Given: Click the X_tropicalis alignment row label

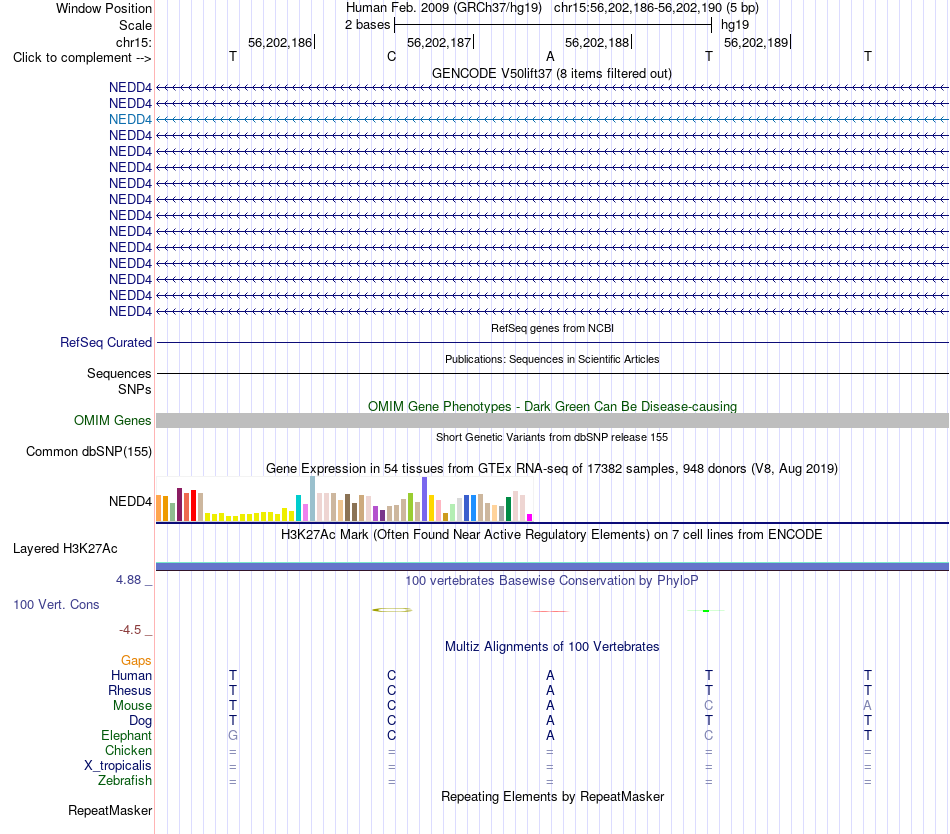Looking at the screenshot, I should click(x=118, y=766).
